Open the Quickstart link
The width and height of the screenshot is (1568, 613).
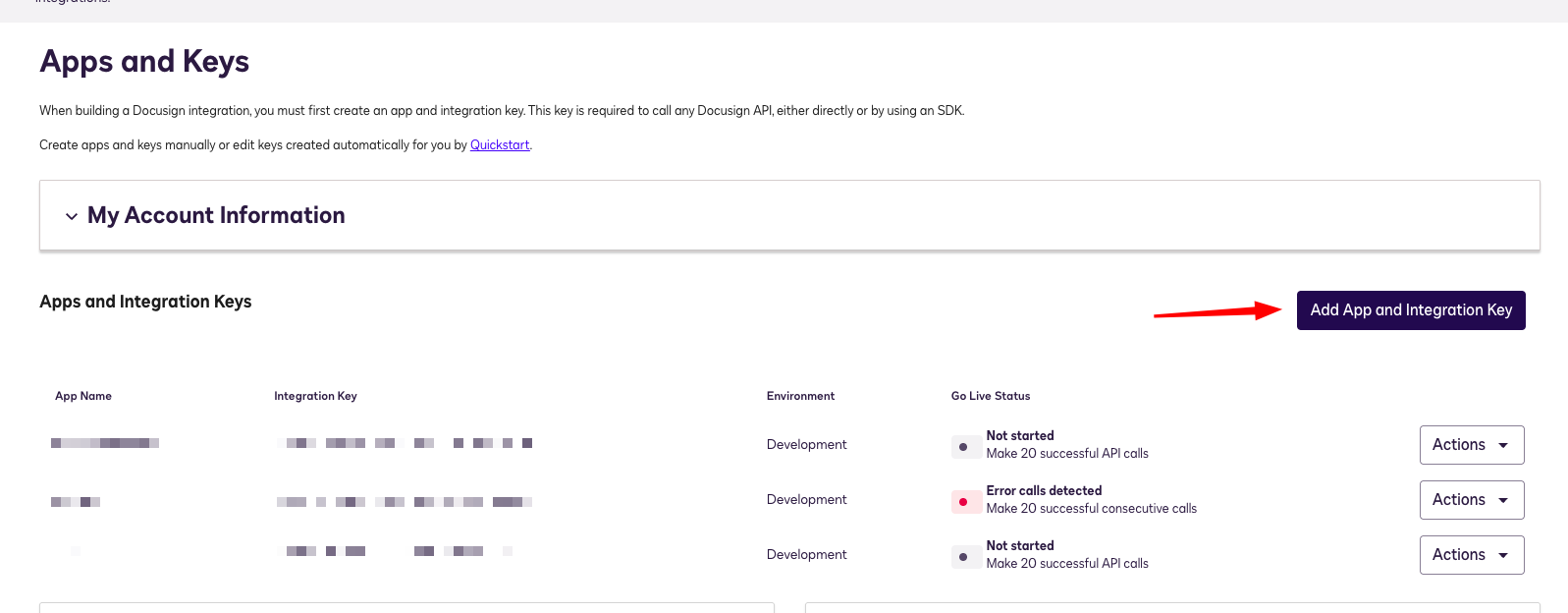coord(500,144)
